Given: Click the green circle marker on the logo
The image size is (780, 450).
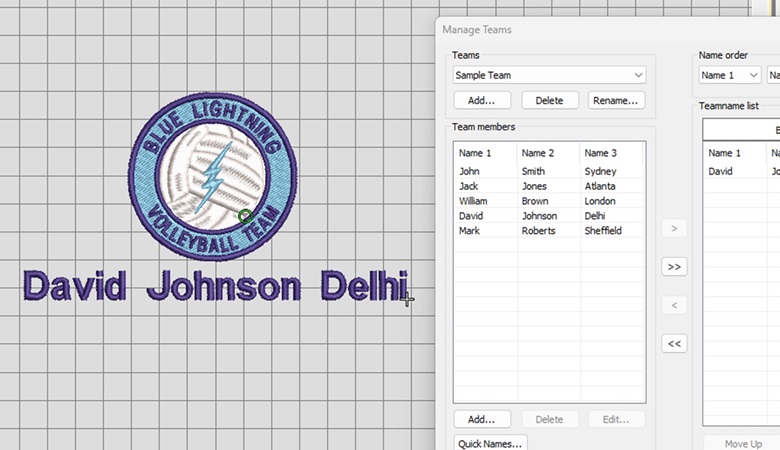Looking at the screenshot, I should coord(245,216).
